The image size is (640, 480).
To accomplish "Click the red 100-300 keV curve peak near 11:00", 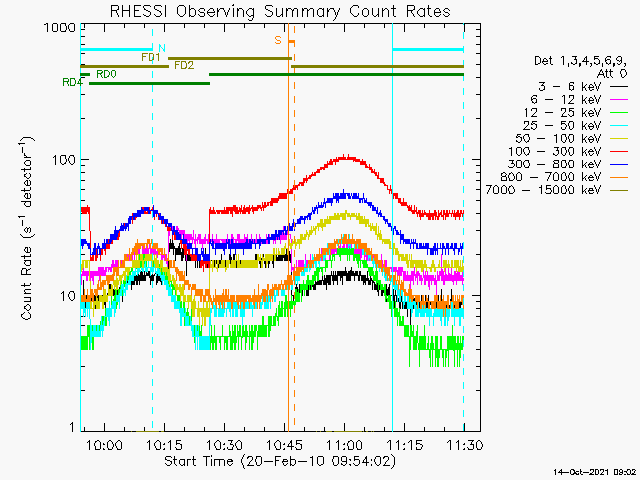I will [346, 158].
